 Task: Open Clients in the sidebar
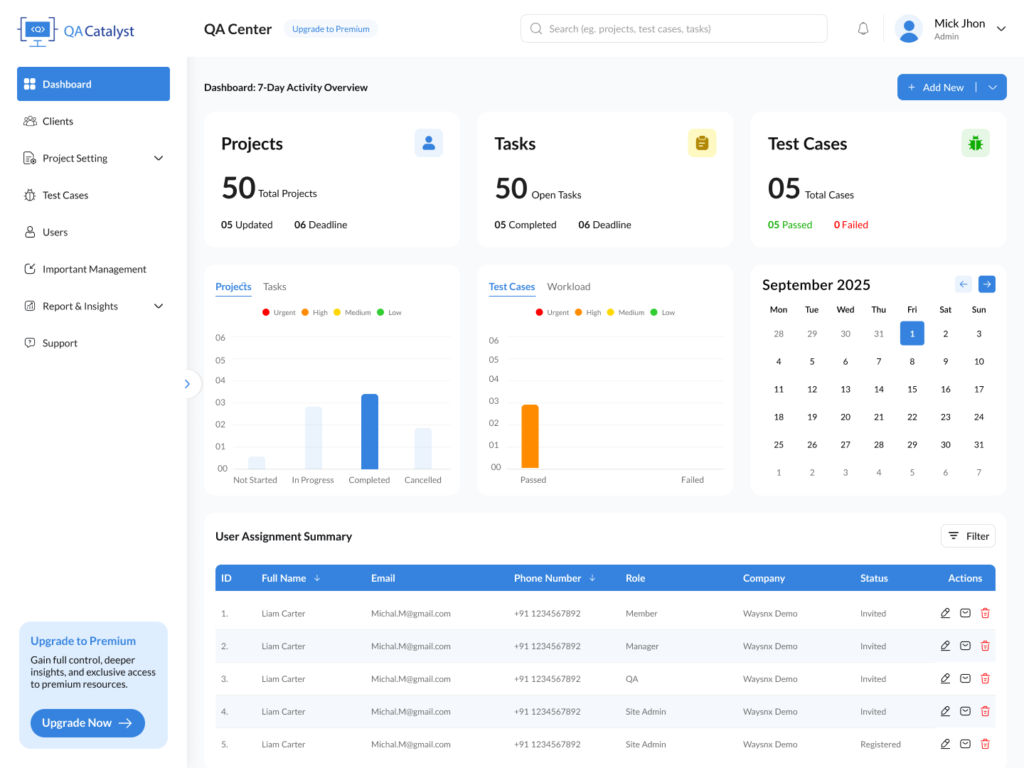point(58,121)
